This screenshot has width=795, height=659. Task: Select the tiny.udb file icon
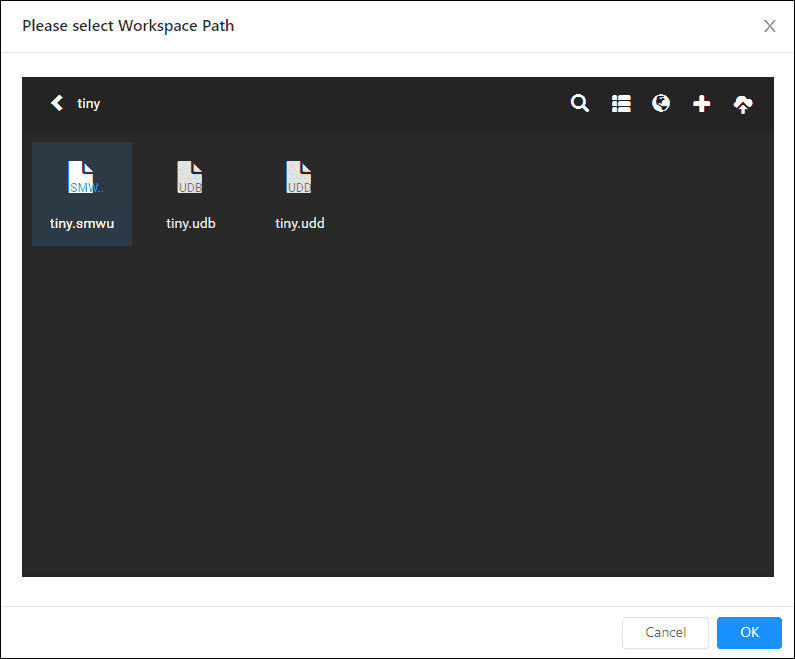(x=190, y=178)
